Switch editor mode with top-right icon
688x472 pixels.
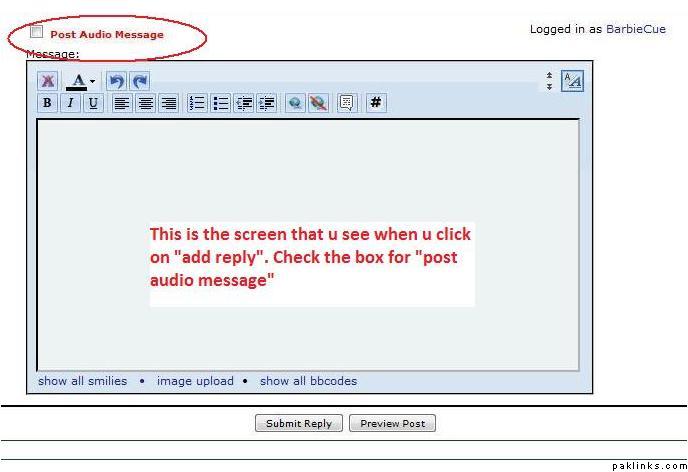click(572, 81)
